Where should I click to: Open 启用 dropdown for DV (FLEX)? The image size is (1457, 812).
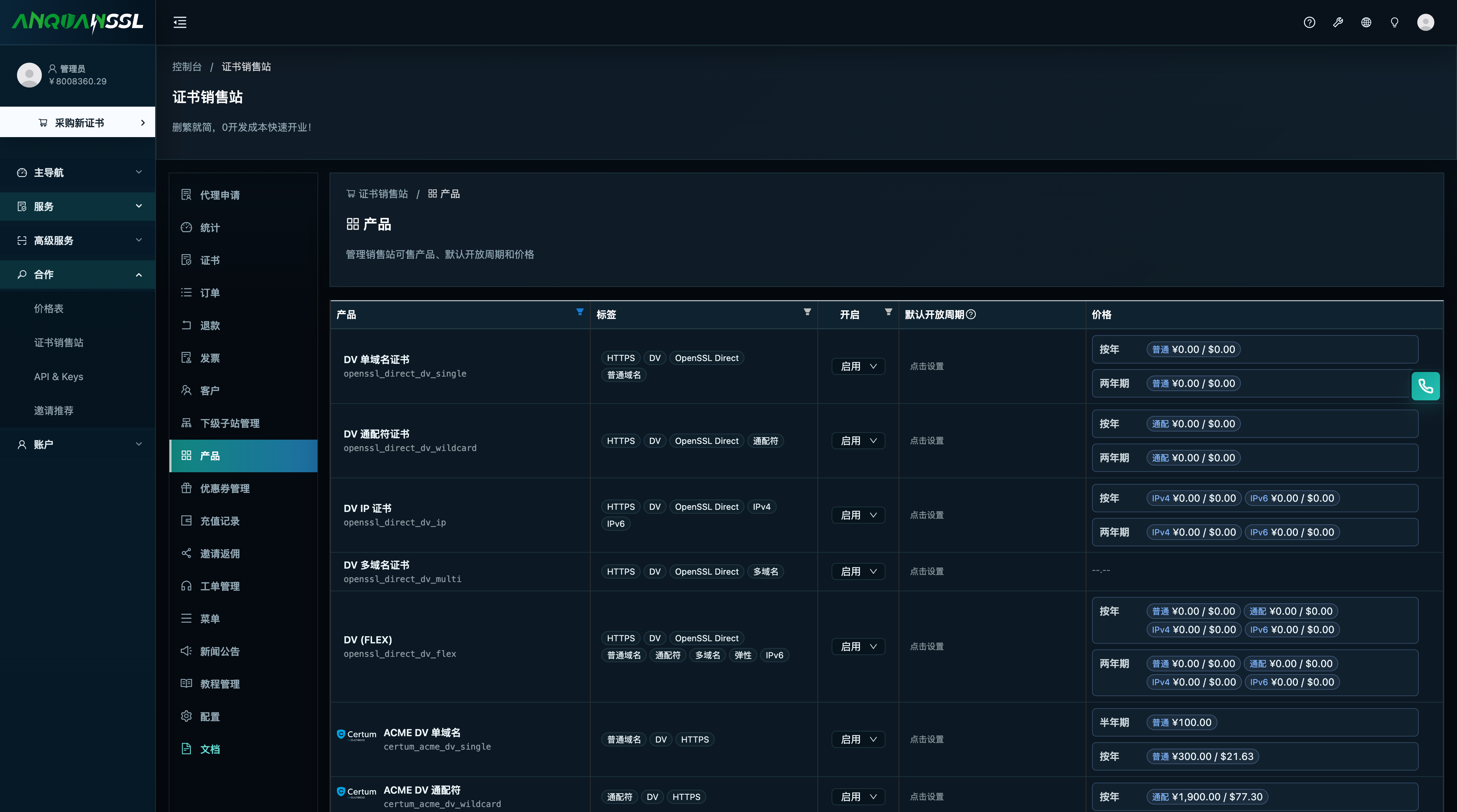point(858,646)
